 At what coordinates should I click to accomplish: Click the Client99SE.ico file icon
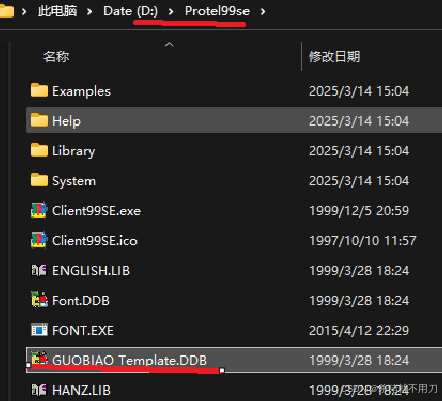(39, 240)
